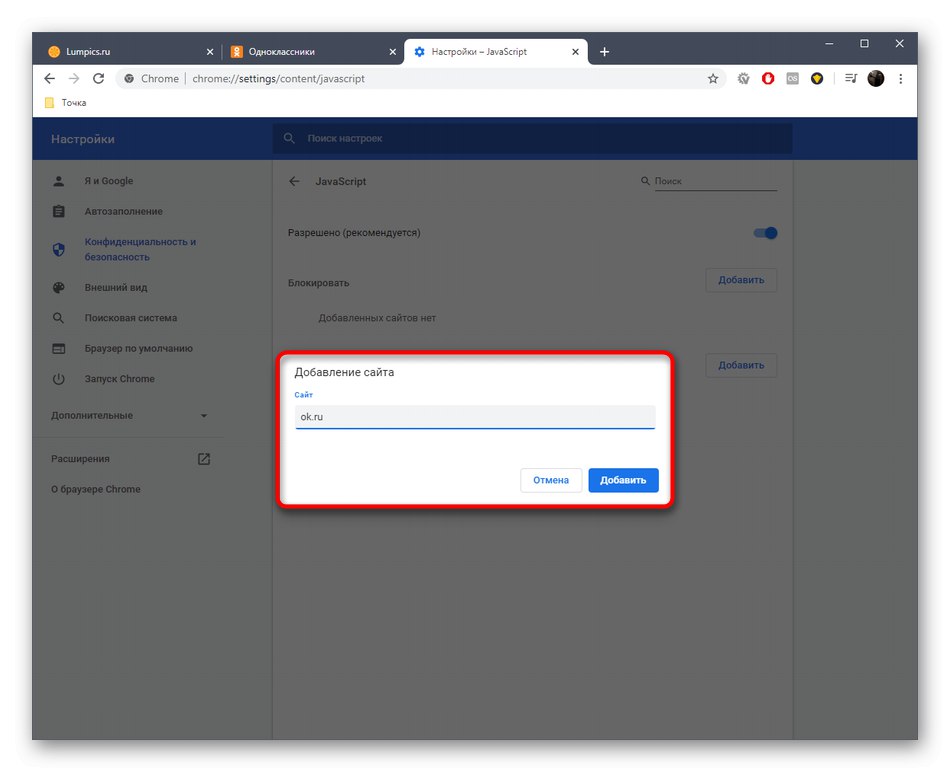
Task: Open the red Opera-style extension icon
Action: pos(768,78)
